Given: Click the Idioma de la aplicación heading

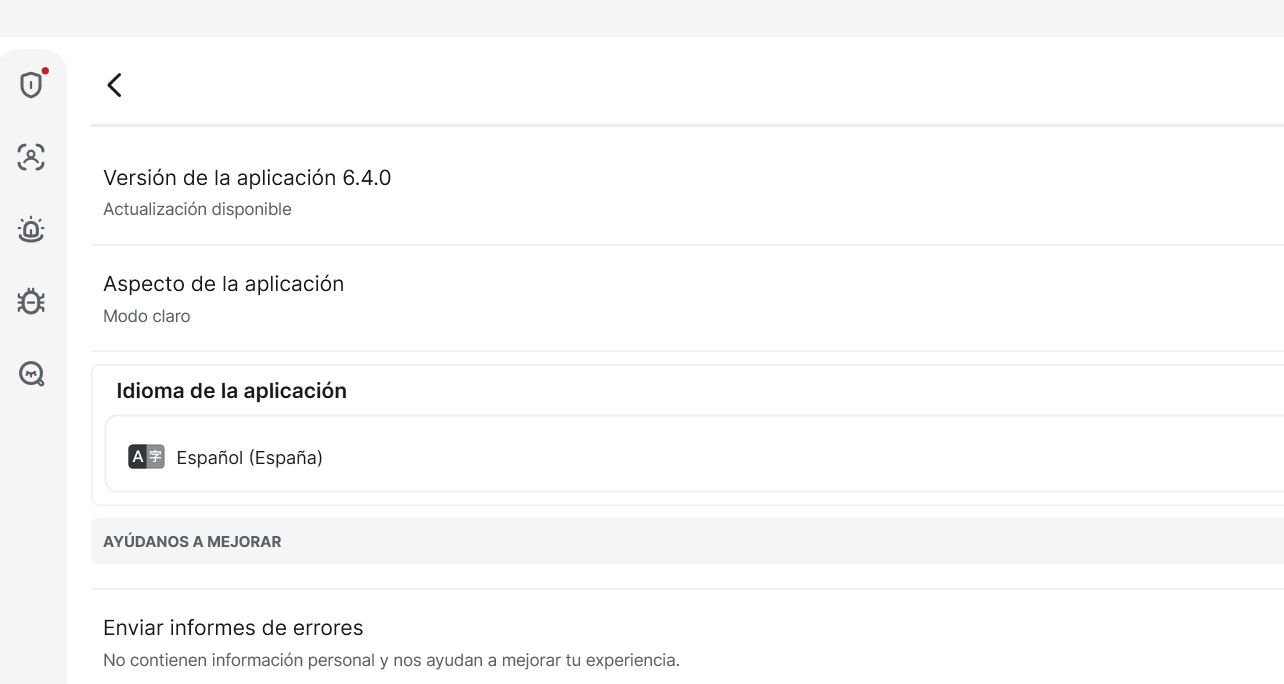Looking at the screenshot, I should click(231, 391).
